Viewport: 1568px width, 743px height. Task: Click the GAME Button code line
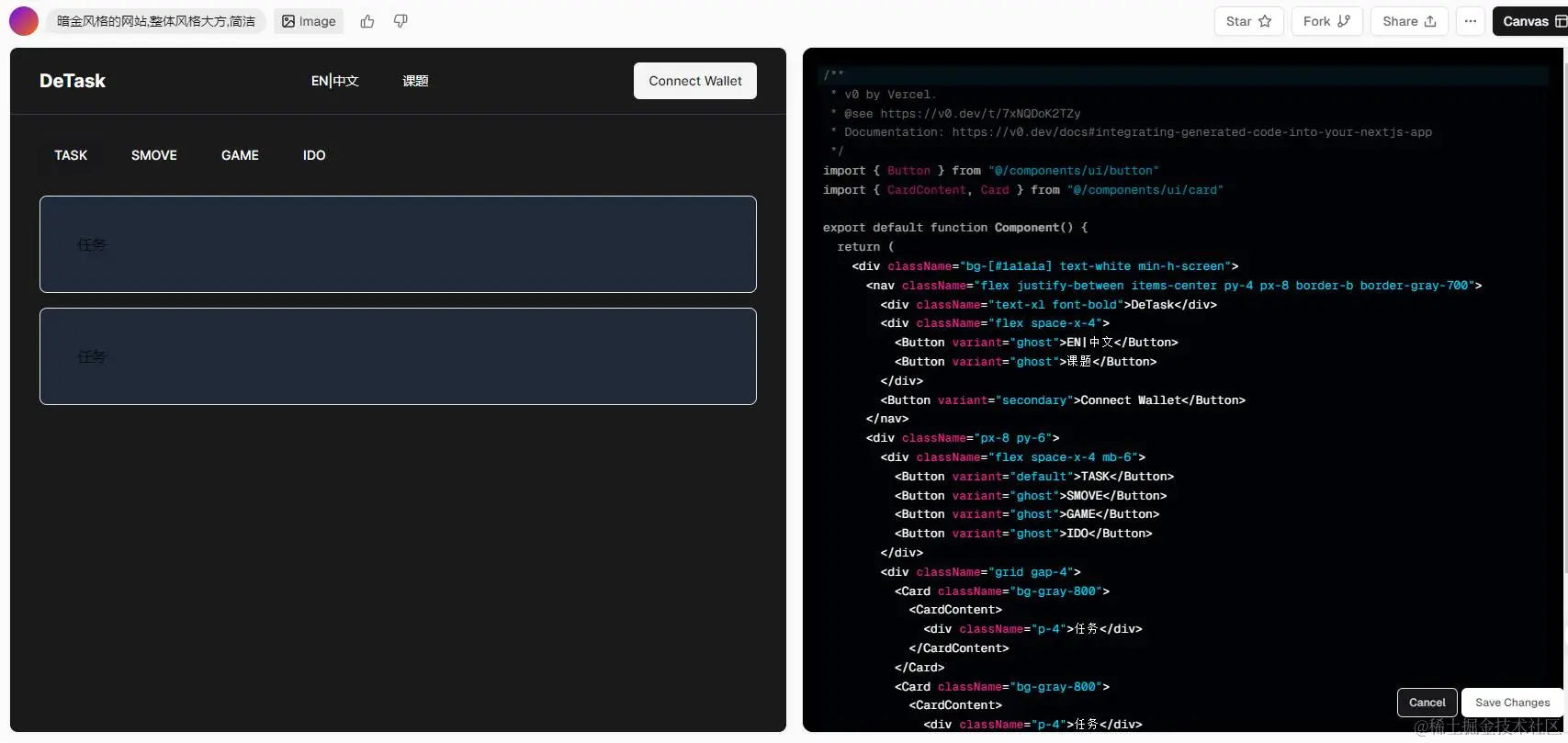click(1027, 514)
